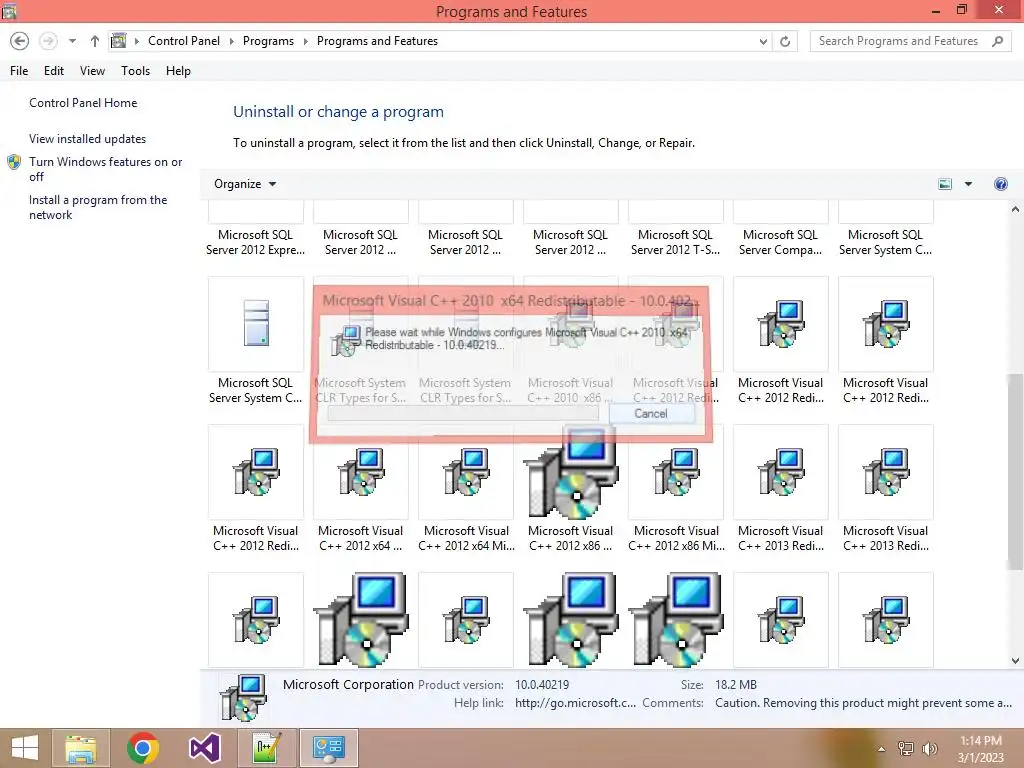This screenshot has height=768, width=1024.
Task: Click the size value 18.2 MB
Action: (736, 684)
